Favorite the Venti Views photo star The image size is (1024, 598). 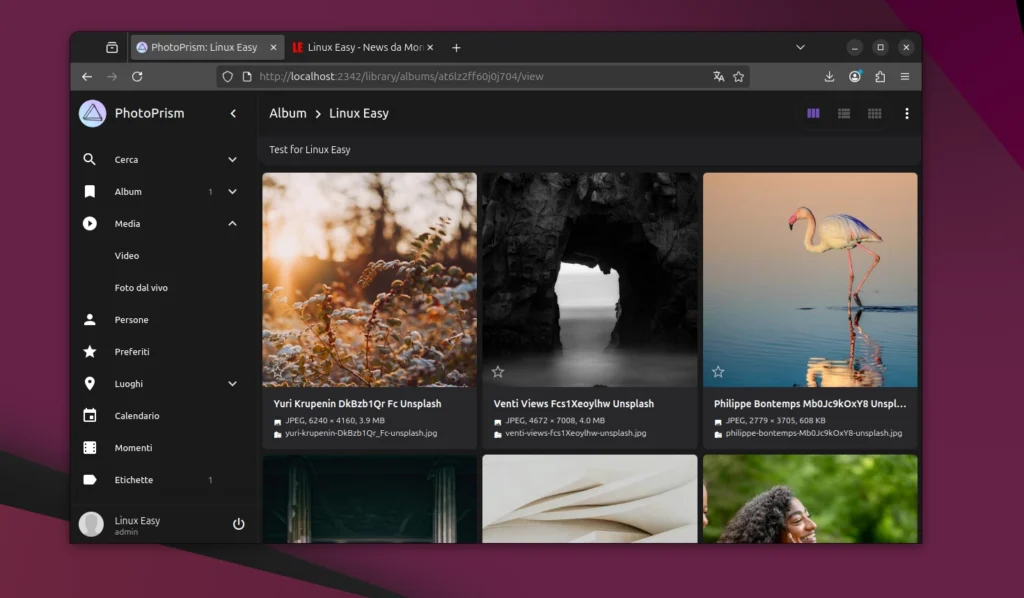498,372
